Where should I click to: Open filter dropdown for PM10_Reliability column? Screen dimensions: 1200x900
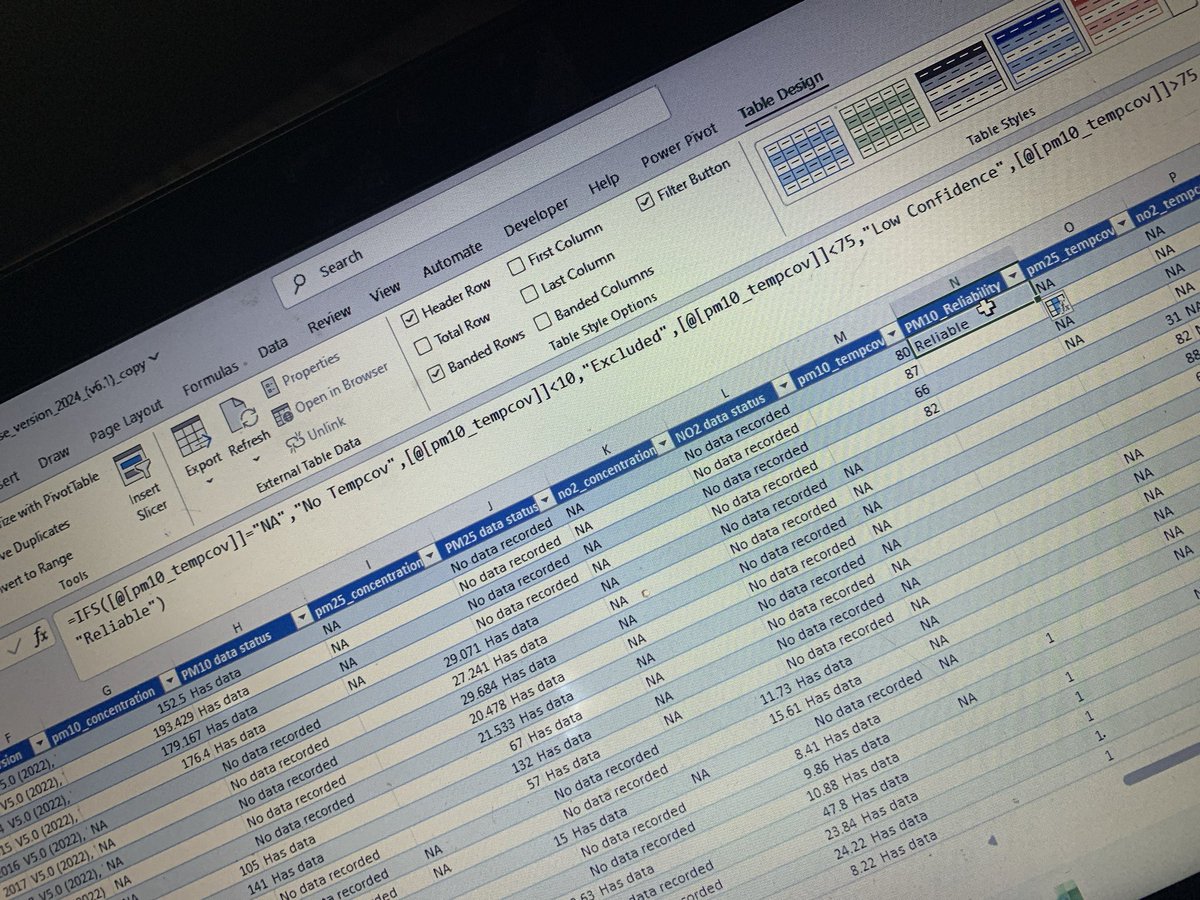point(1014,274)
